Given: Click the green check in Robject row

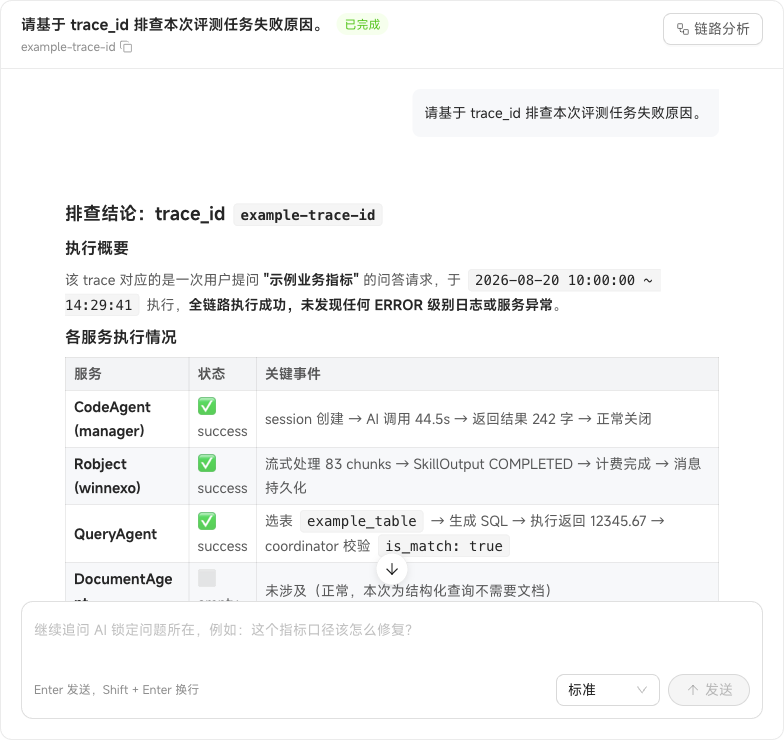Looking at the screenshot, I should tap(206, 463).
